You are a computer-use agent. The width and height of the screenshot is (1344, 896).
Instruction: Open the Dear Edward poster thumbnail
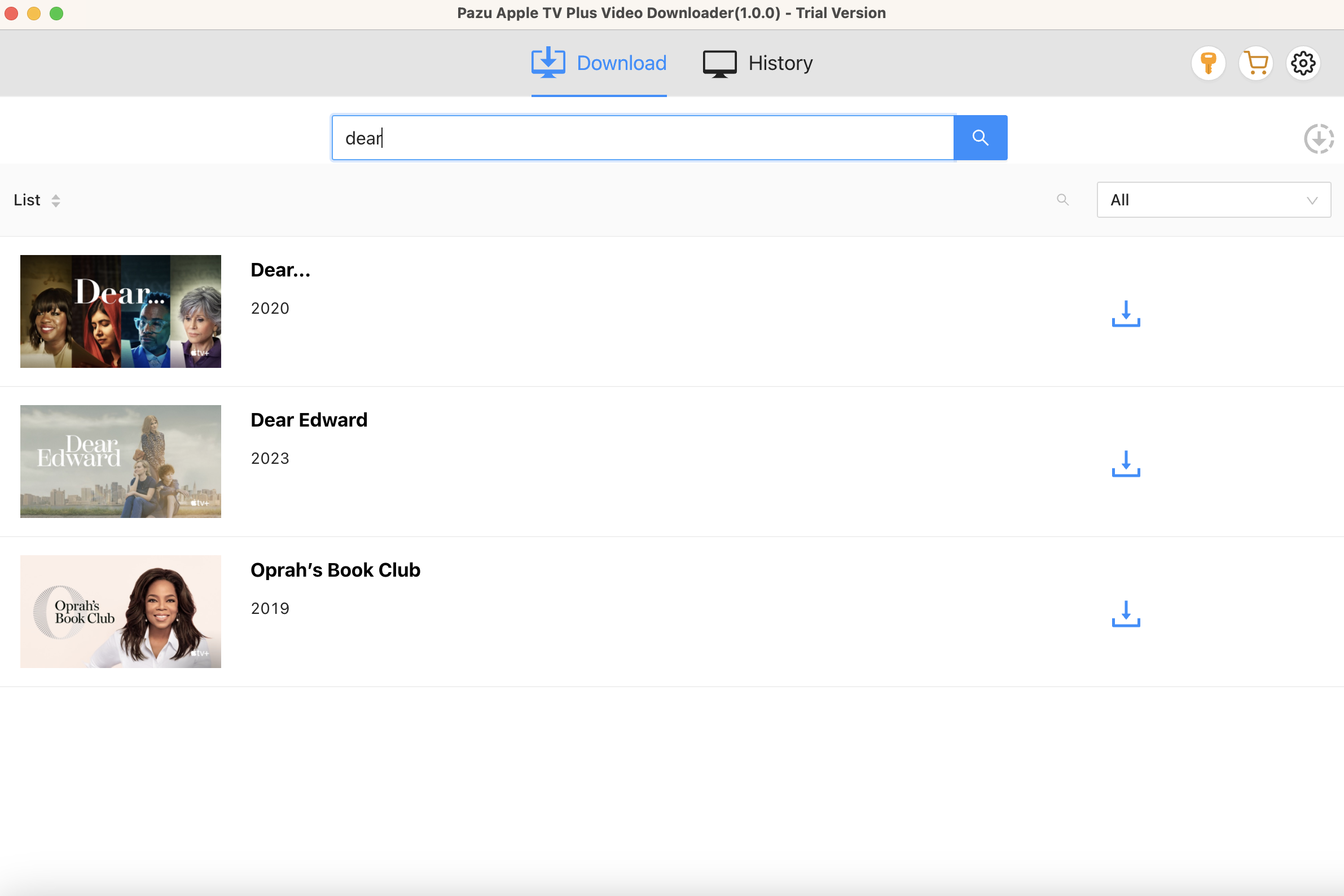[x=121, y=462]
